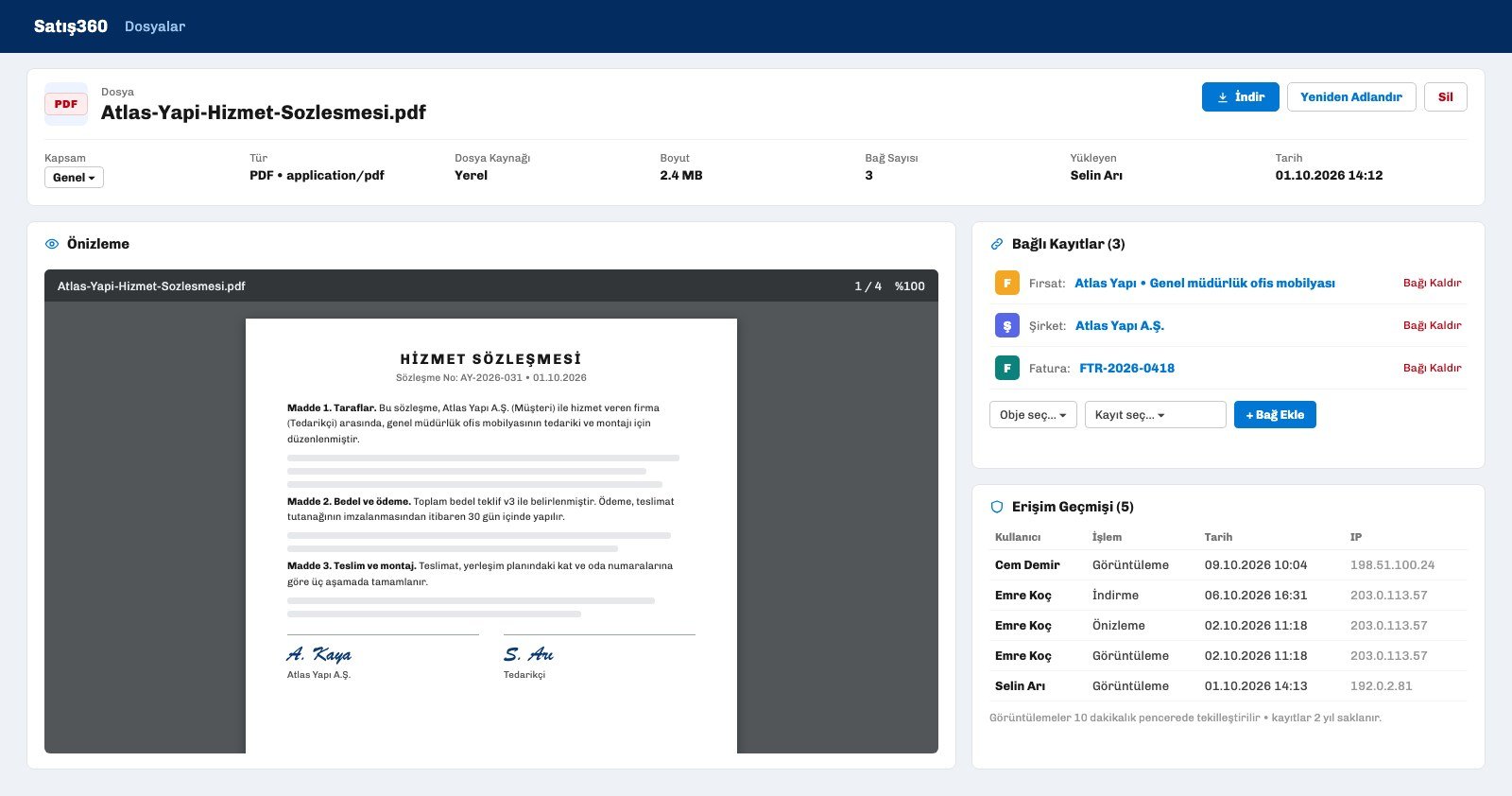Click the uploader name Selin Arı
Viewport: 1512px width, 796px height.
[x=1096, y=175]
